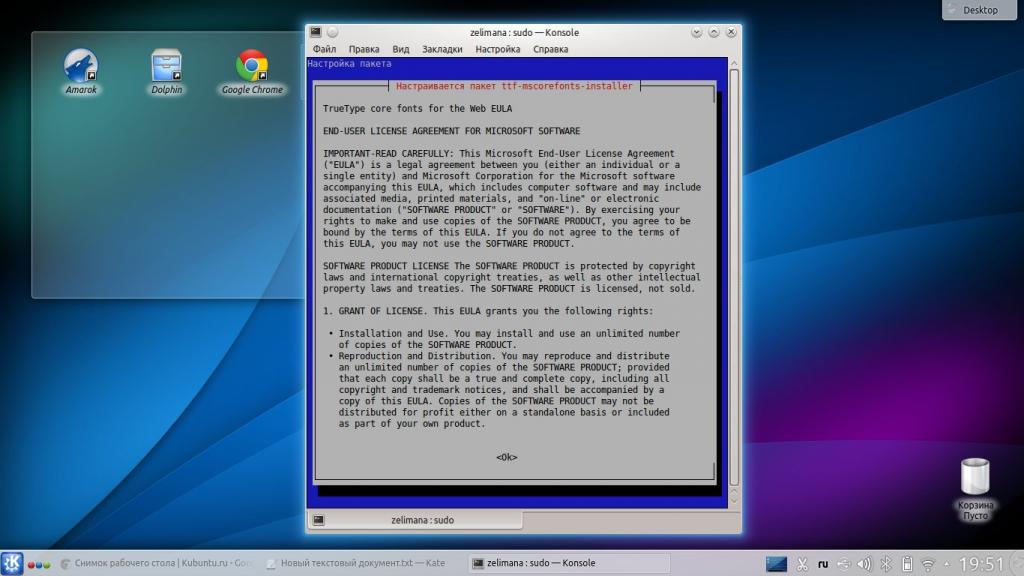Click the Konsole title bar text
The image size is (1024, 576).
click(x=524, y=32)
